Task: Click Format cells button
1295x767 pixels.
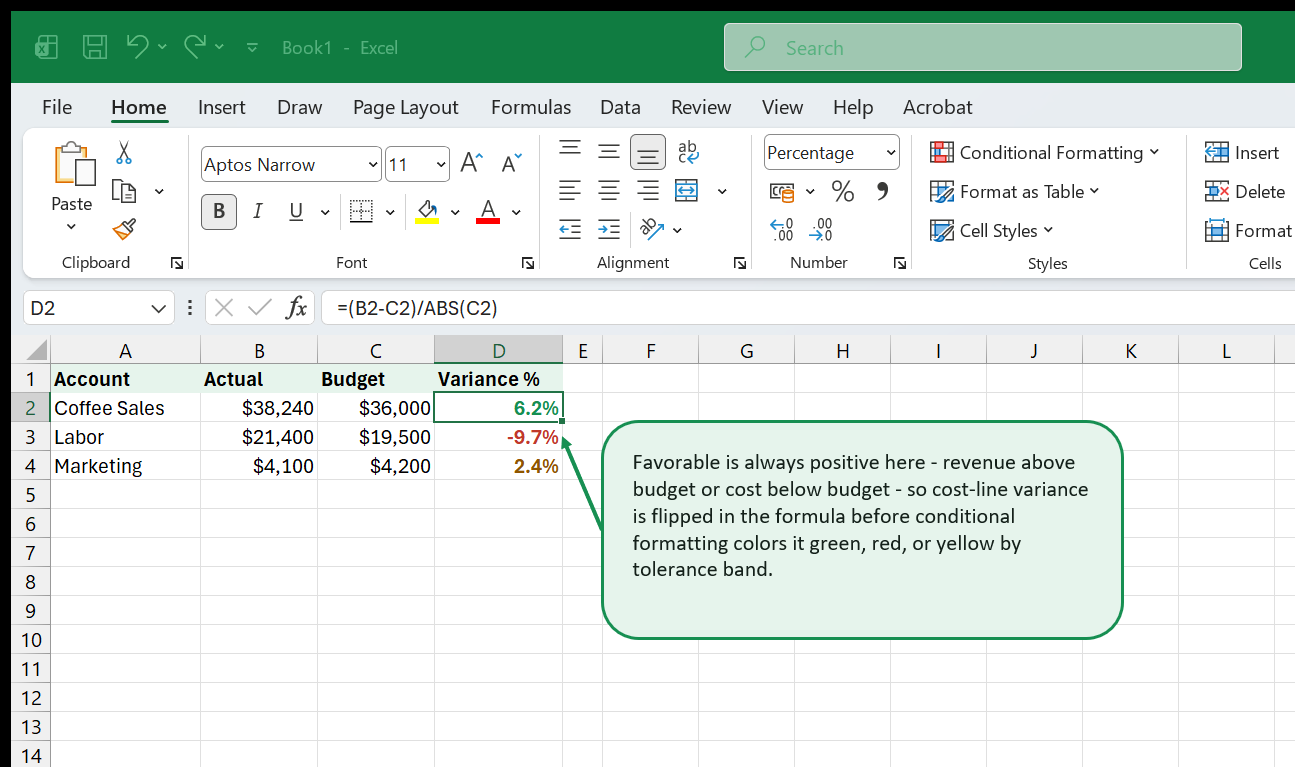Action: [x=1248, y=230]
